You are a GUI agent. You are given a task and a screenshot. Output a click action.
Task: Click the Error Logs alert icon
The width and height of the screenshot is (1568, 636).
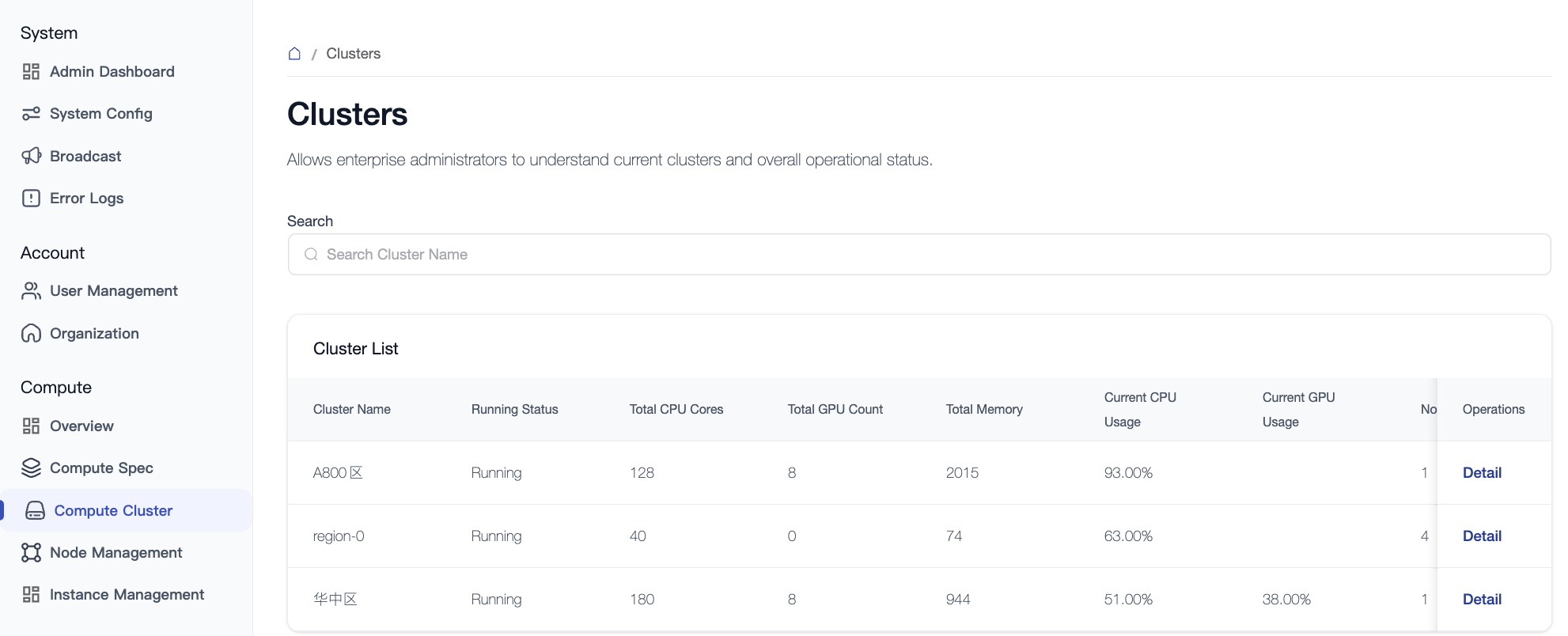[31, 199]
